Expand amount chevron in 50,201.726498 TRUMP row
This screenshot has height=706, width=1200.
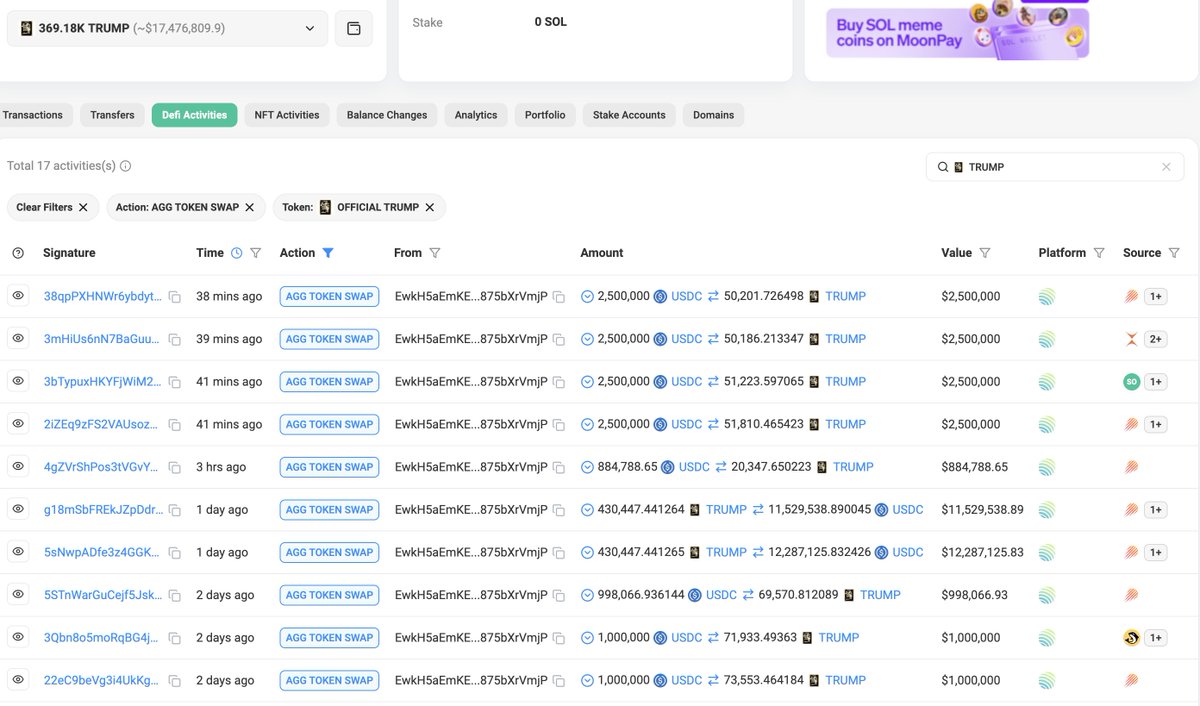(x=587, y=297)
